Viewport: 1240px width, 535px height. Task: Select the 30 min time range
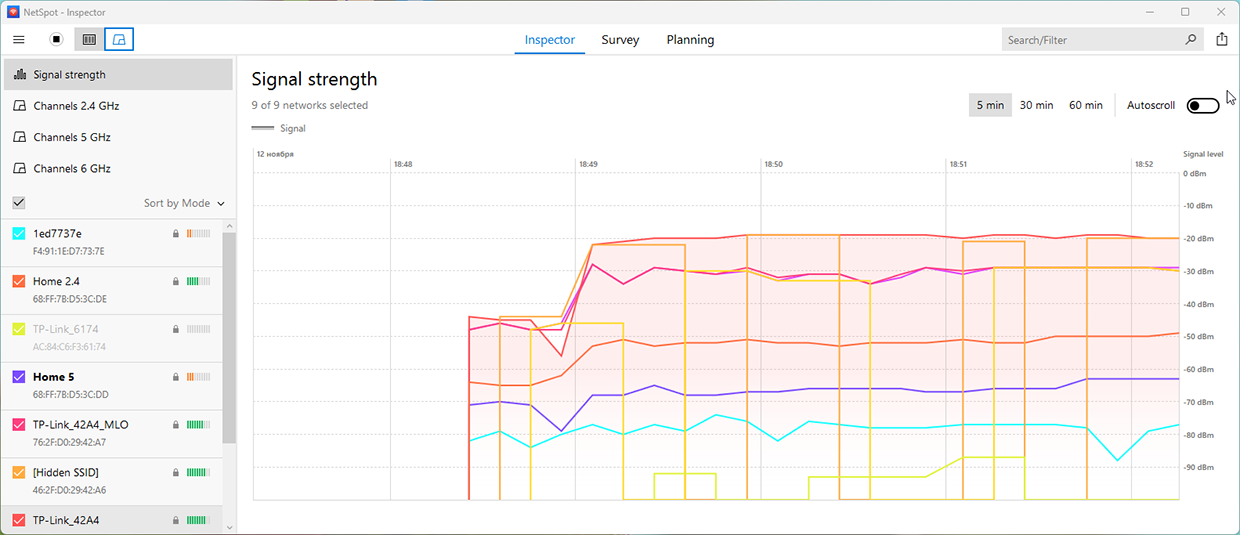click(x=1036, y=105)
